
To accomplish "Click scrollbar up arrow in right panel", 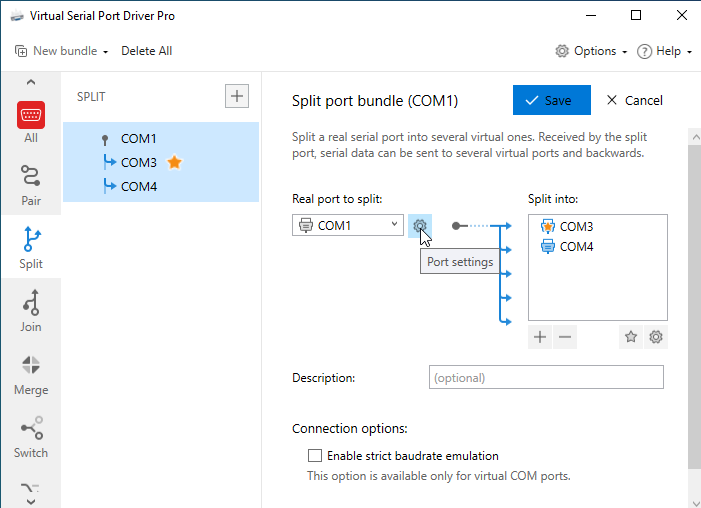I will pyautogui.click(x=694, y=137).
